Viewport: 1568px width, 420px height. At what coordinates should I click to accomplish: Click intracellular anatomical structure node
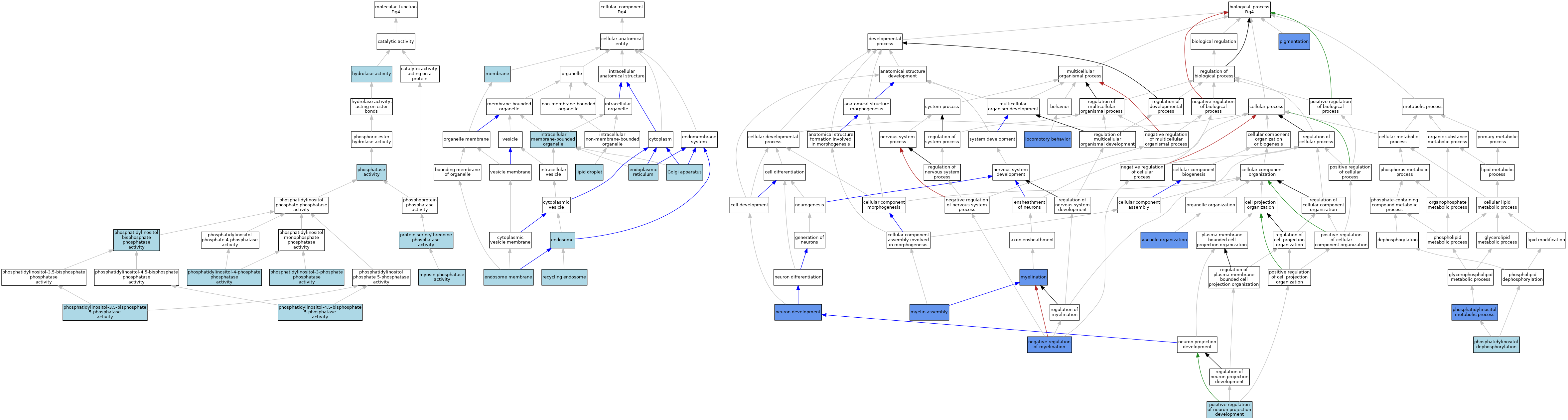click(x=622, y=74)
